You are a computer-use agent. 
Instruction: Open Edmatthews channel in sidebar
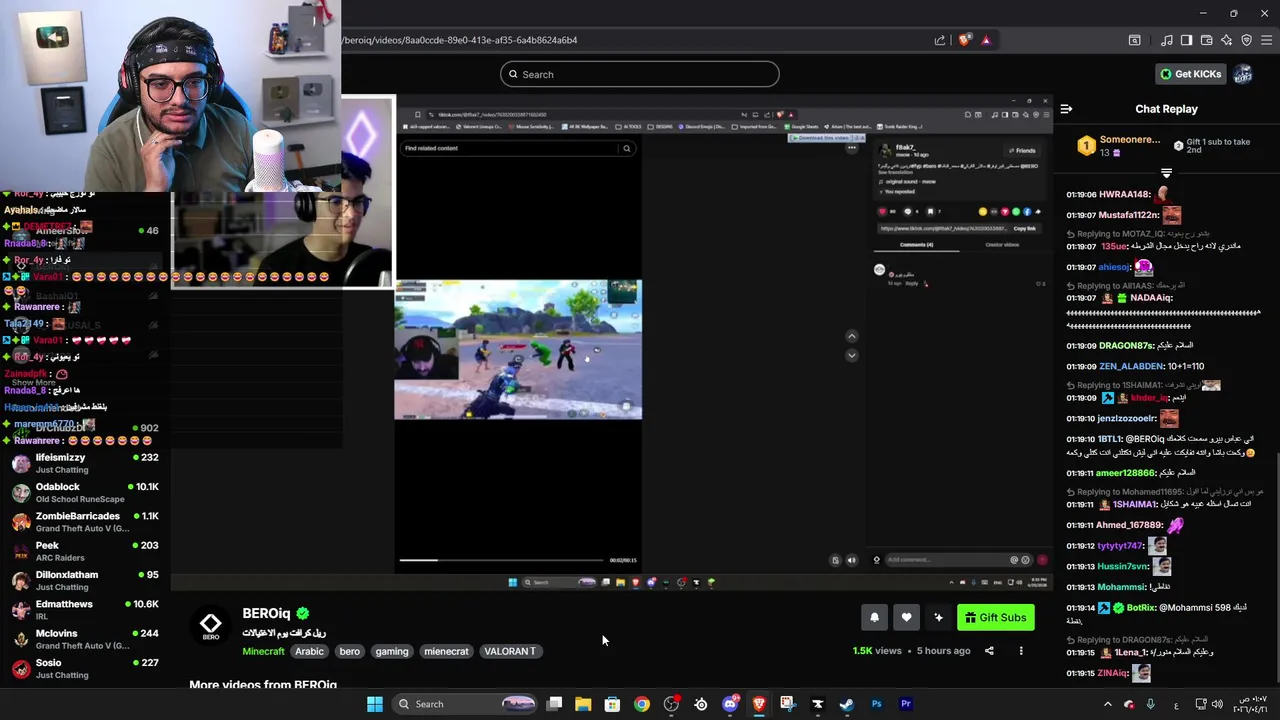coord(85,610)
